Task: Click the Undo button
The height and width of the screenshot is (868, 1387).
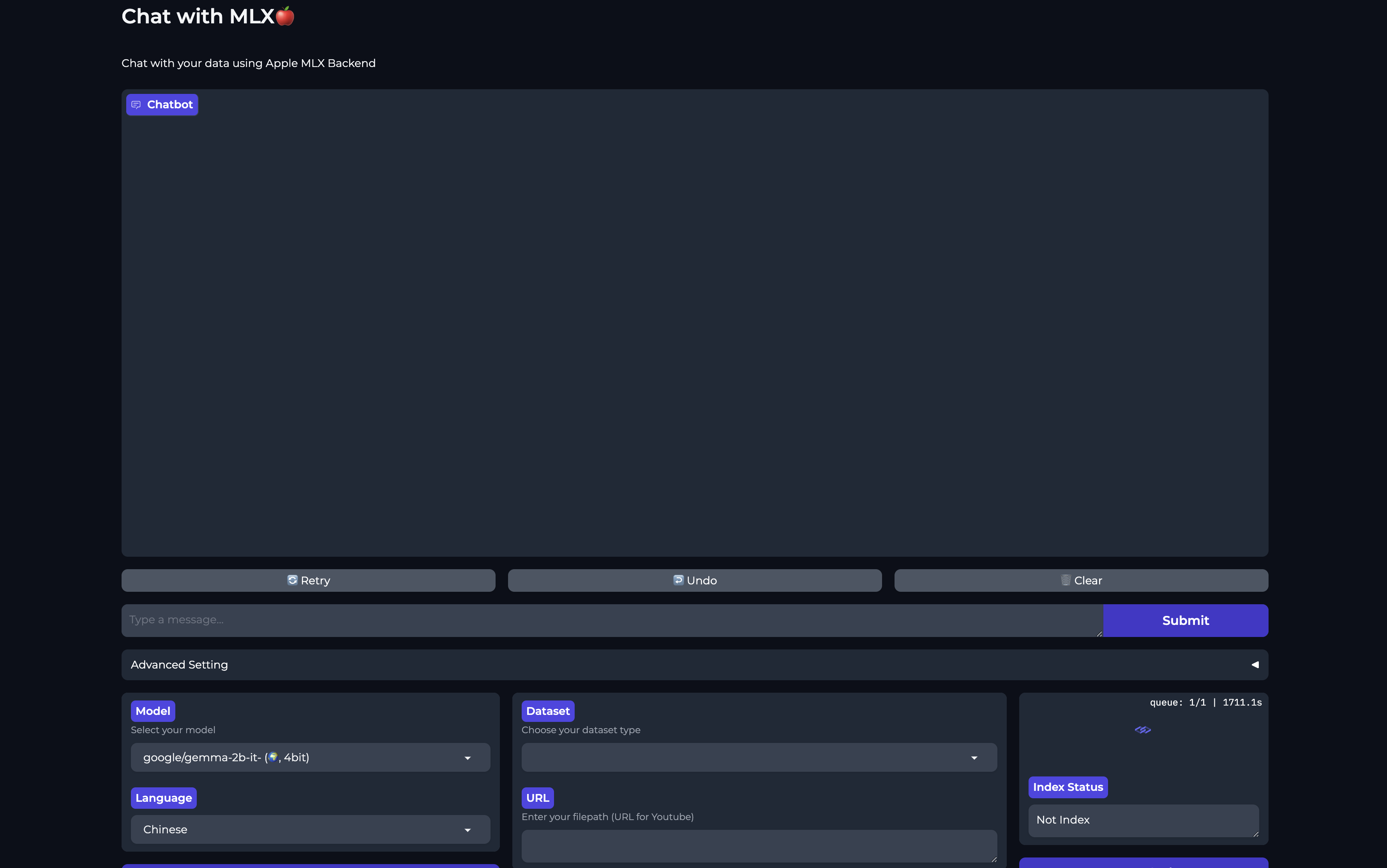Action: coord(695,580)
